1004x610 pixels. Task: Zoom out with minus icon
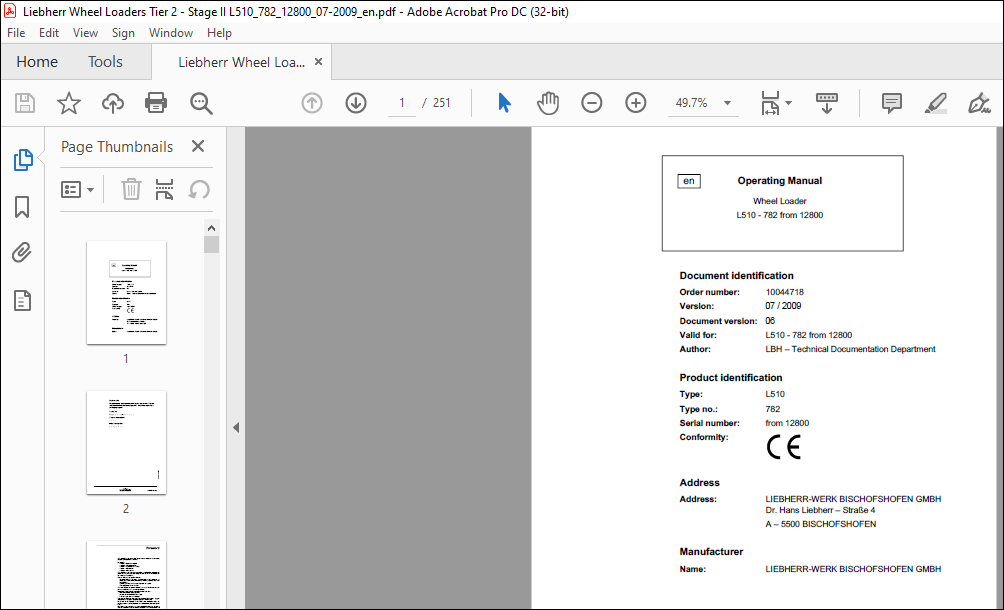coord(592,103)
